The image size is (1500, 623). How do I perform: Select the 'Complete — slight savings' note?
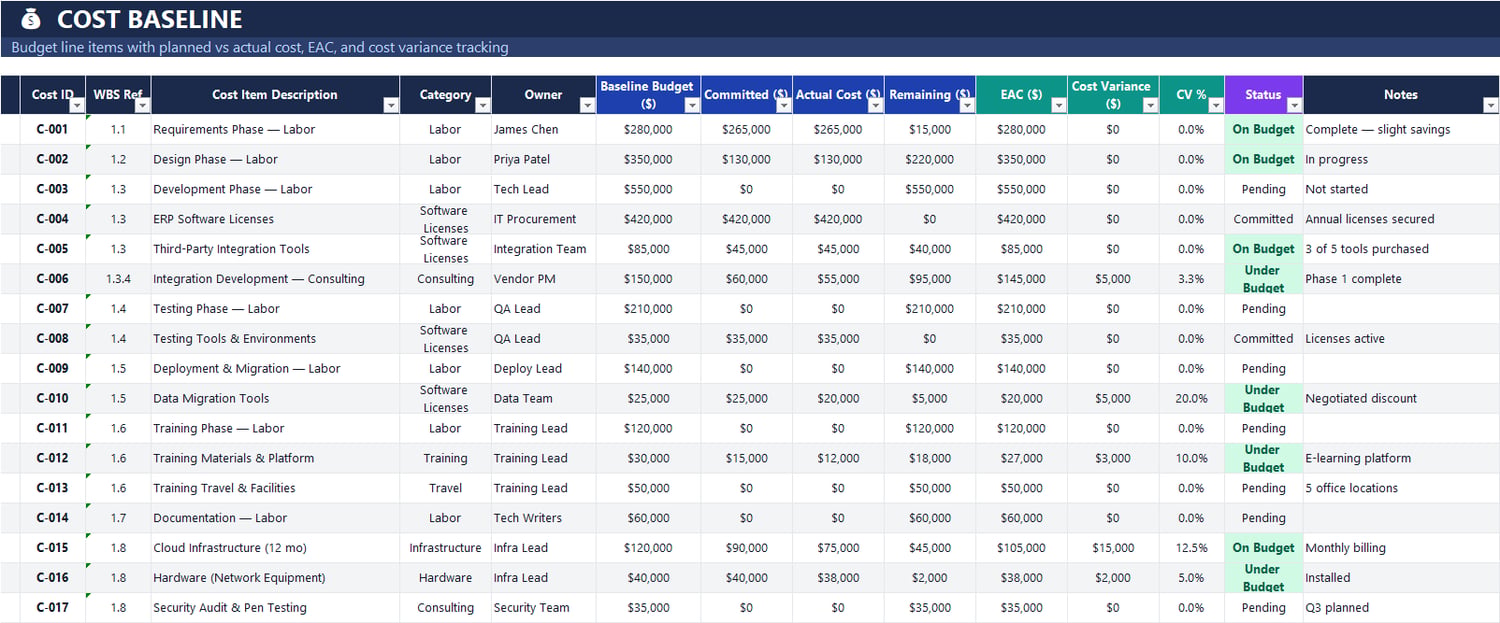1401,129
